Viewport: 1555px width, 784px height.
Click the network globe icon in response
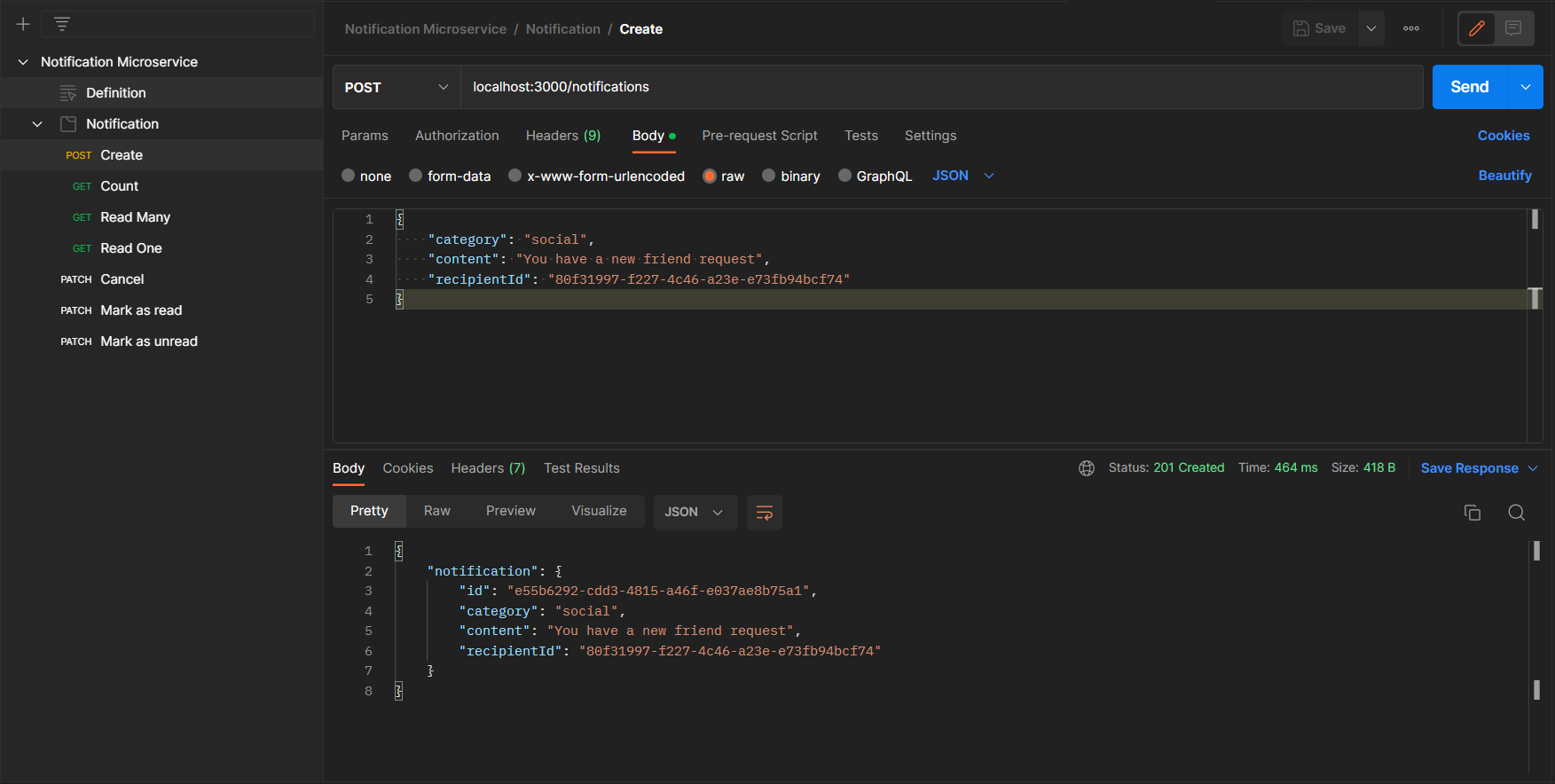pyautogui.click(x=1087, y=468)
